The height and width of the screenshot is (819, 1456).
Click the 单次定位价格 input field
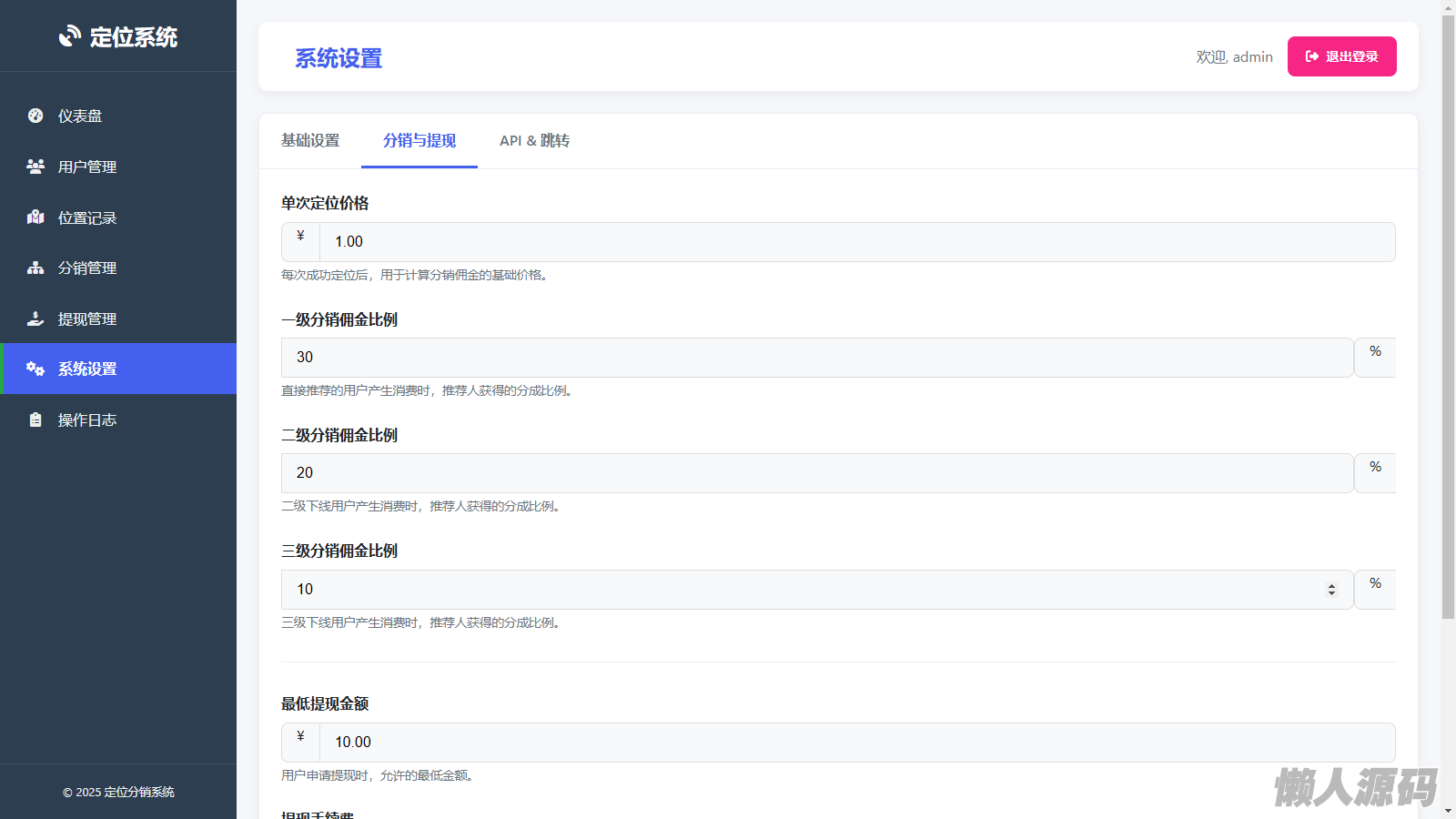(855, 242)
